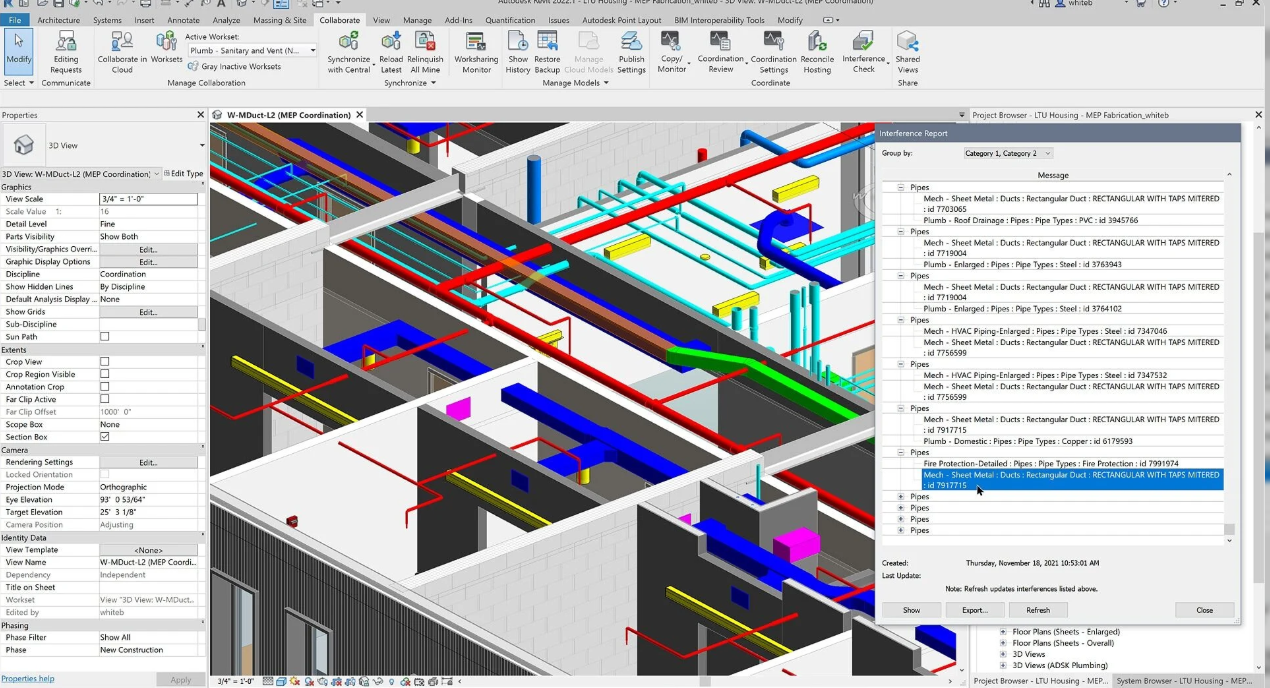
Task: Open the Group by category dropdown
Action: click(1007, 153)
